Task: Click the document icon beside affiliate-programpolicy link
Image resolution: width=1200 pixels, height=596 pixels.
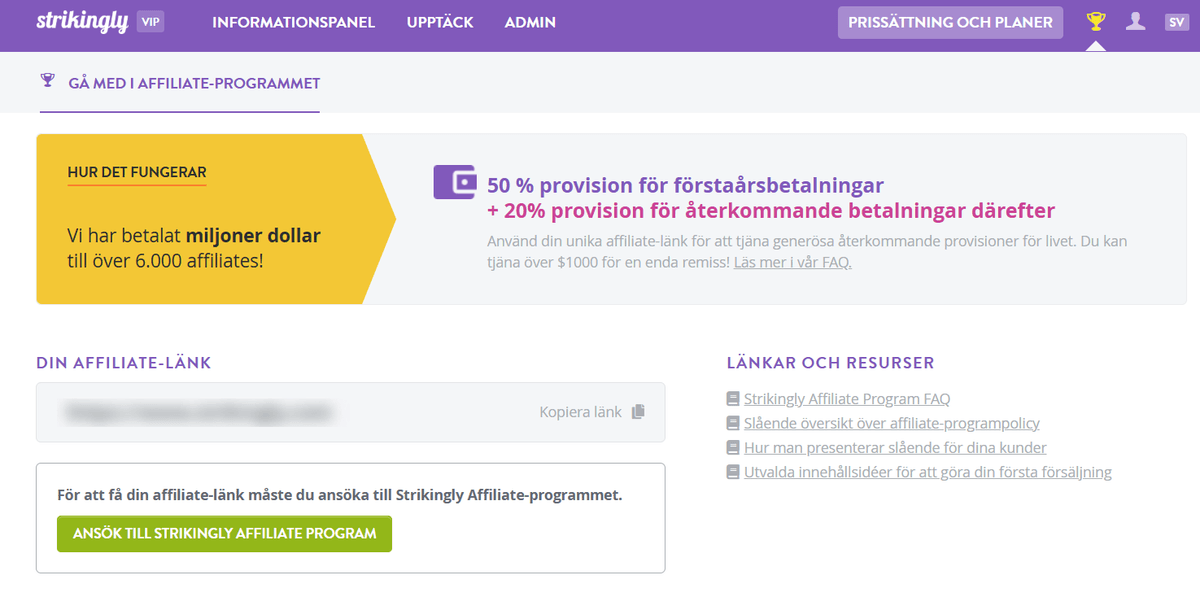Action: [x=731, y=422]
